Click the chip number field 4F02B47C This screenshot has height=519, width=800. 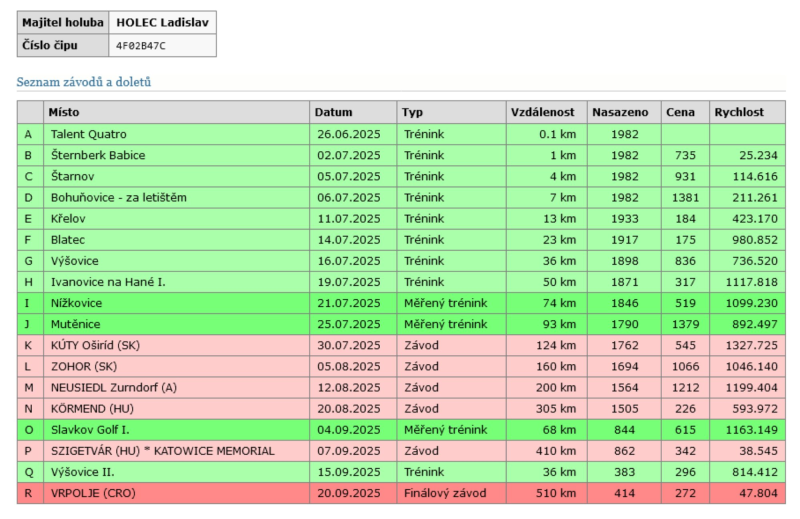point(140,45)
